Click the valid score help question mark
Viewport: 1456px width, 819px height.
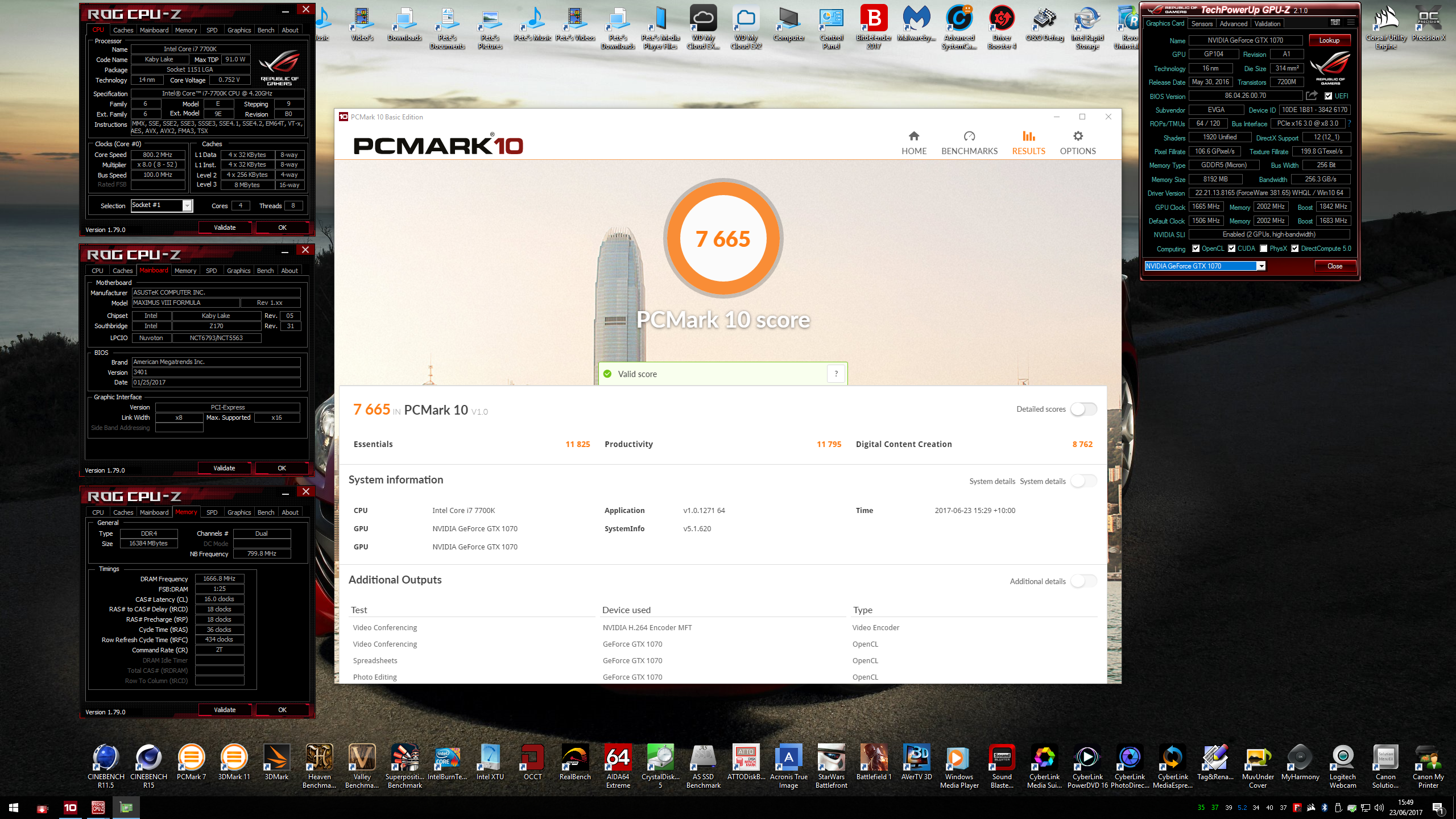click(x=835, y=374)
